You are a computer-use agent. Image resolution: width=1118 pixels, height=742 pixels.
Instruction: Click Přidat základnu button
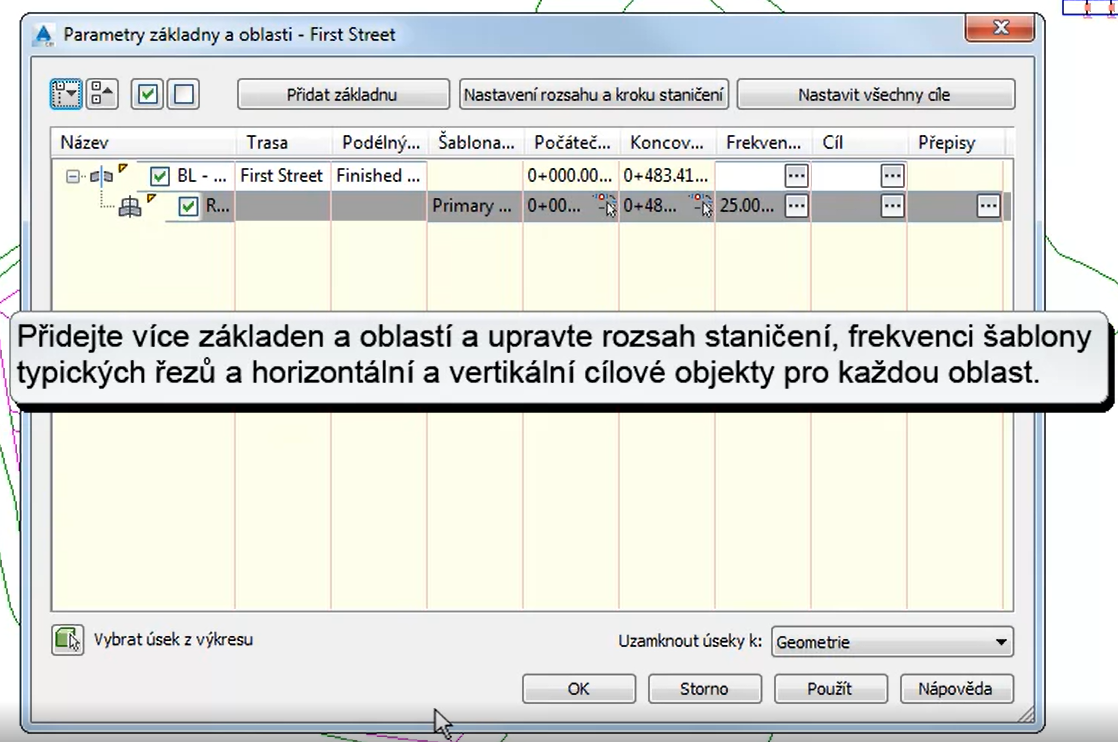(343, 95)
